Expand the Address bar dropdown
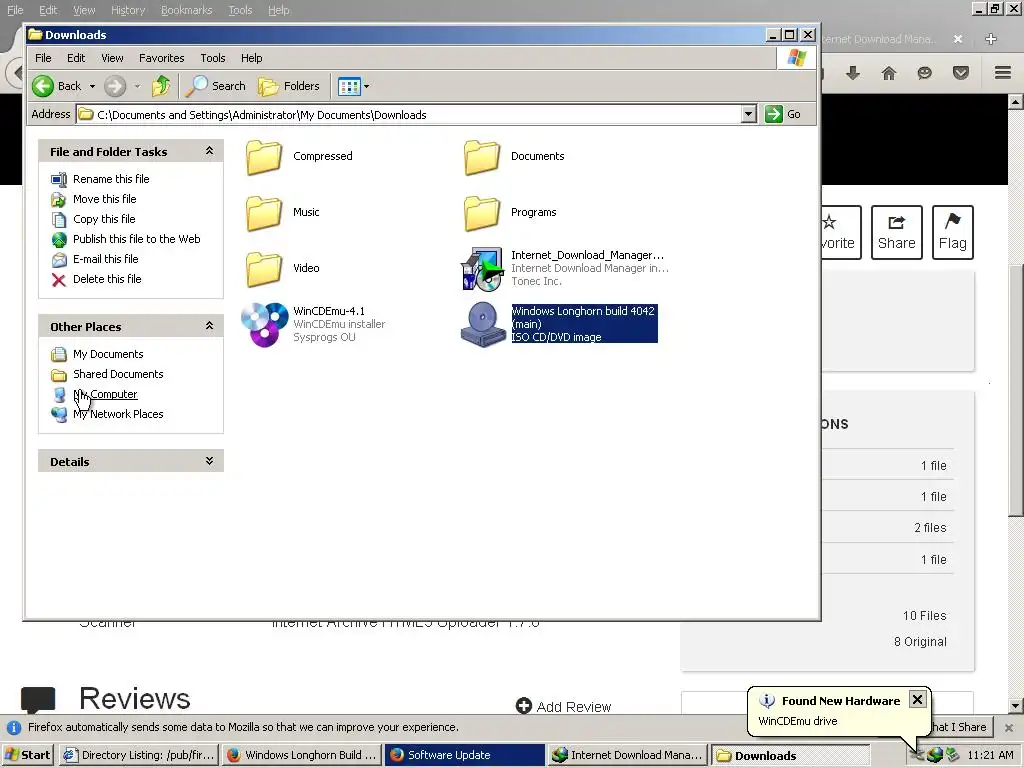Screen dimensions: 1024x768 pyautogui.click(x=748, y=114)
